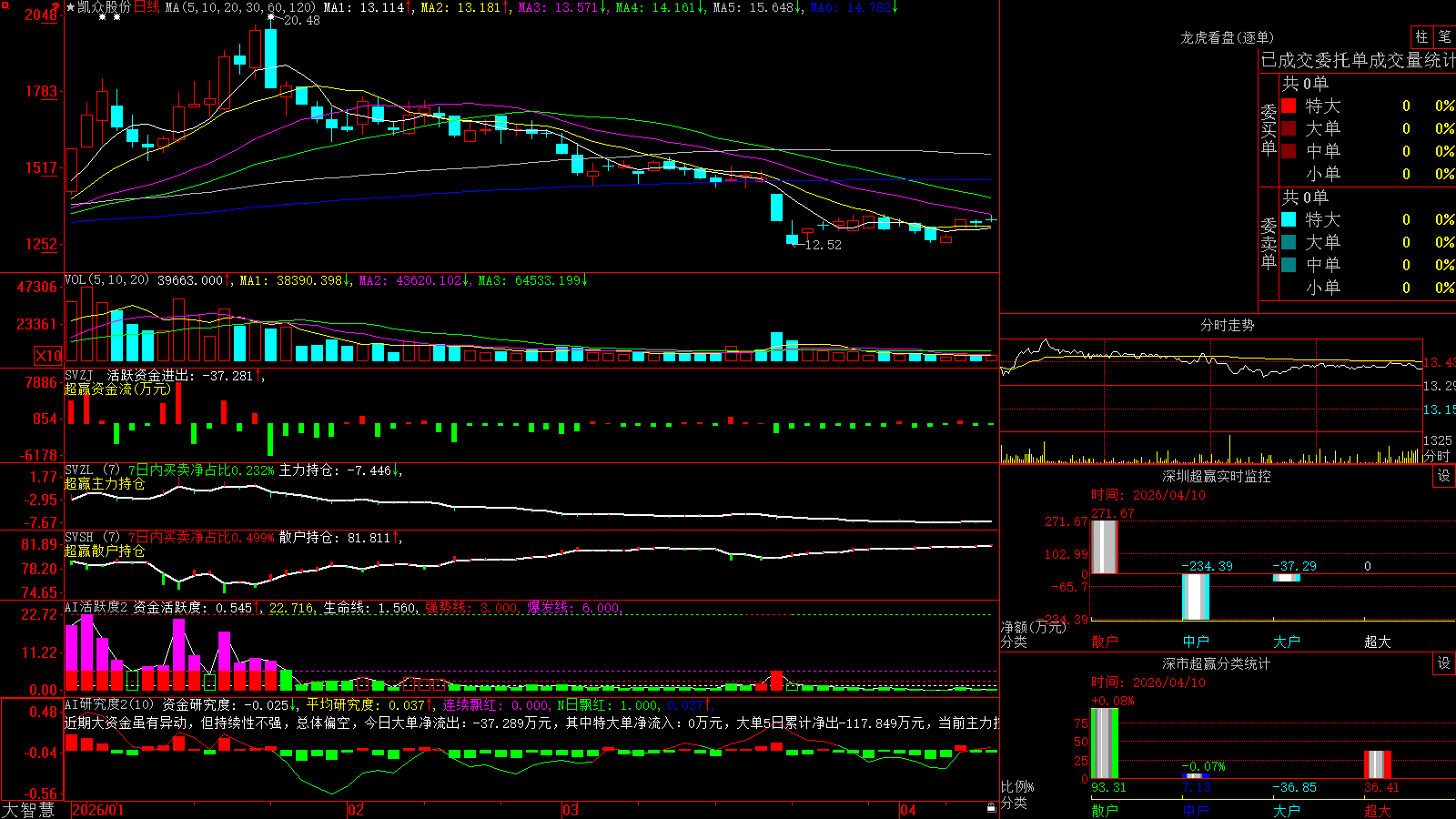Select 大户 category in 深圳超赢实时监控
The image size is (1456, 819).
[1287, 642]
